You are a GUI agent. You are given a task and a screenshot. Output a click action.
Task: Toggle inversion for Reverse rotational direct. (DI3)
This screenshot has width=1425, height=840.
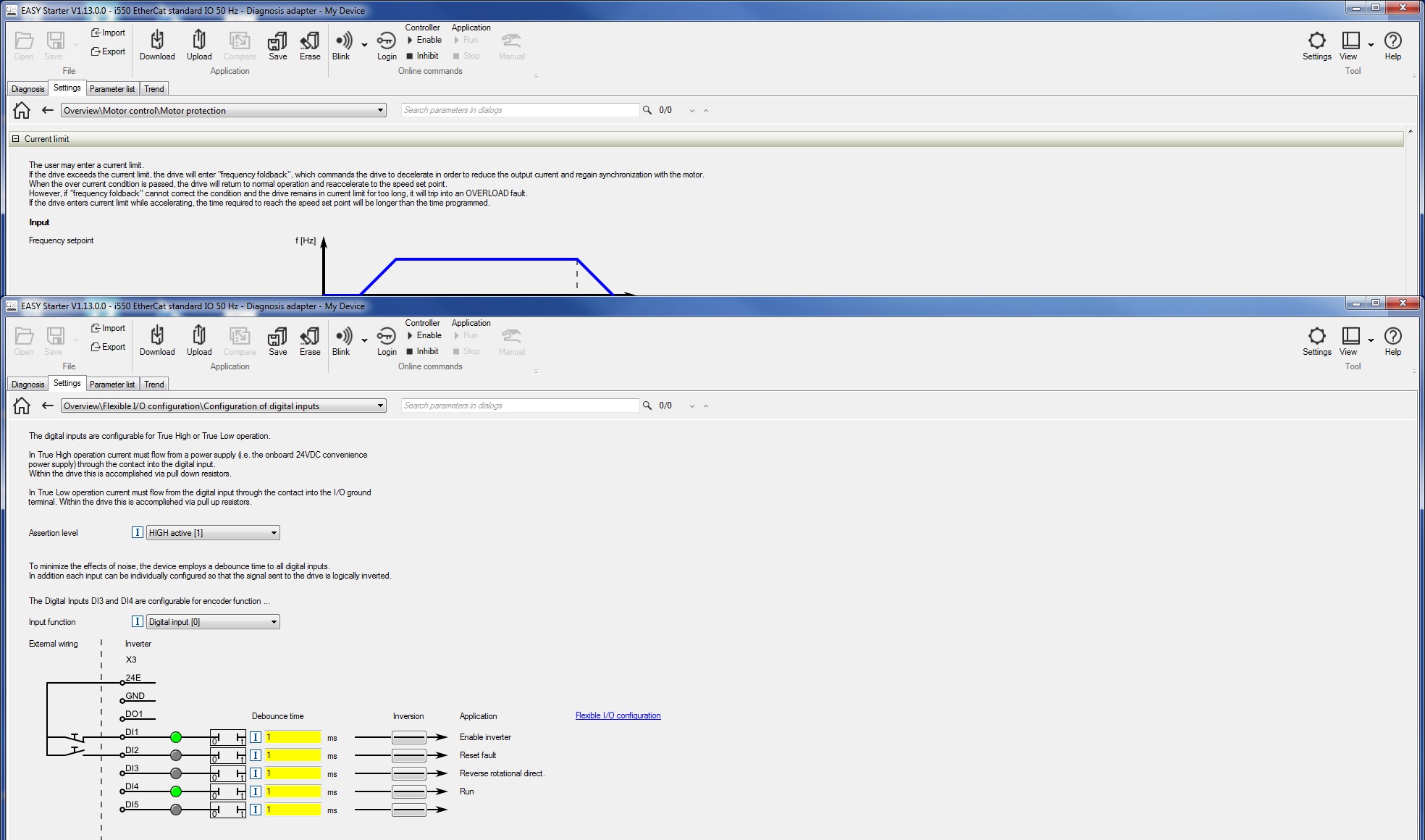pos(409,773)
